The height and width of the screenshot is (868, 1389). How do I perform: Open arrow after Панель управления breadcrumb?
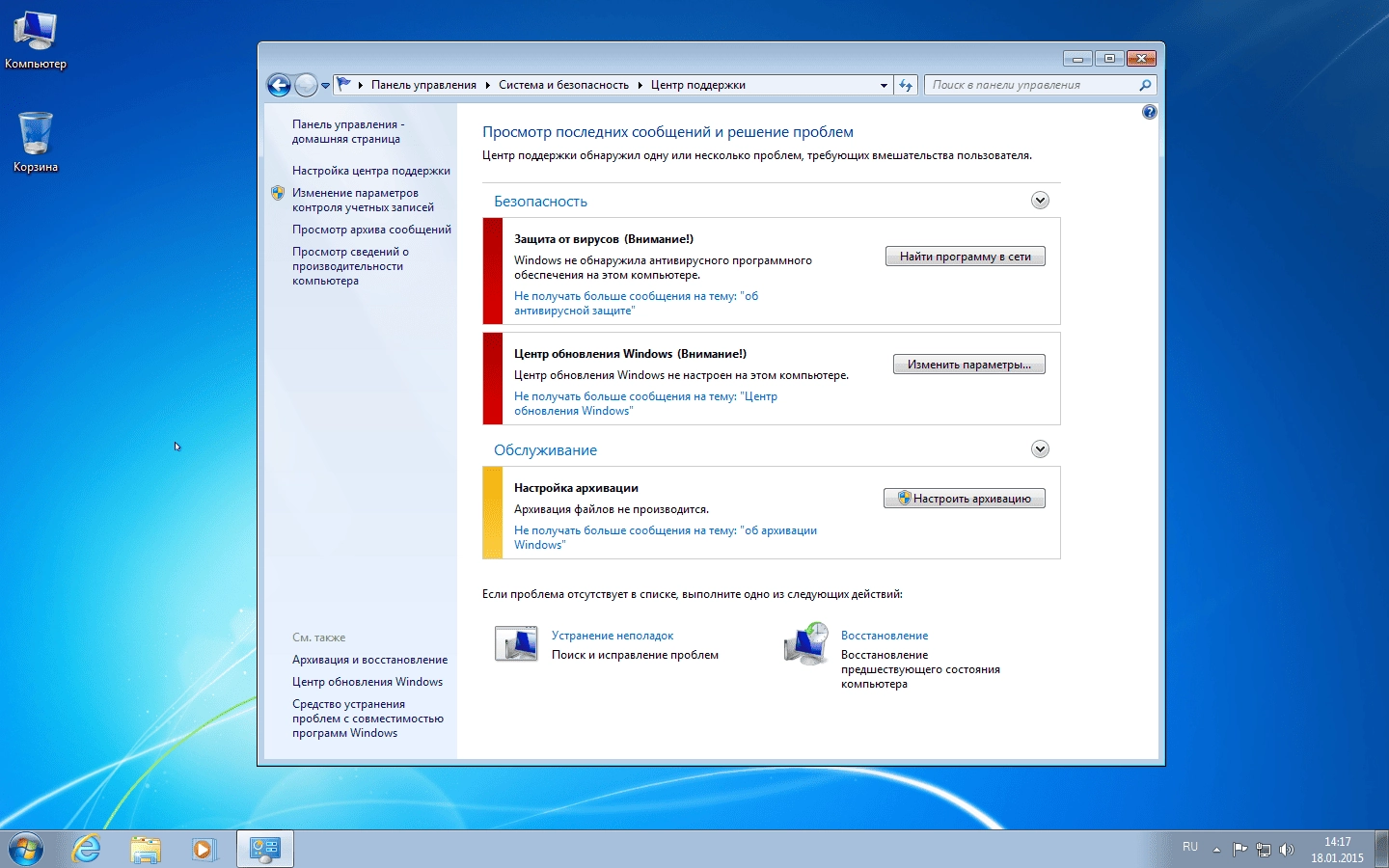(x=487, y=85)
